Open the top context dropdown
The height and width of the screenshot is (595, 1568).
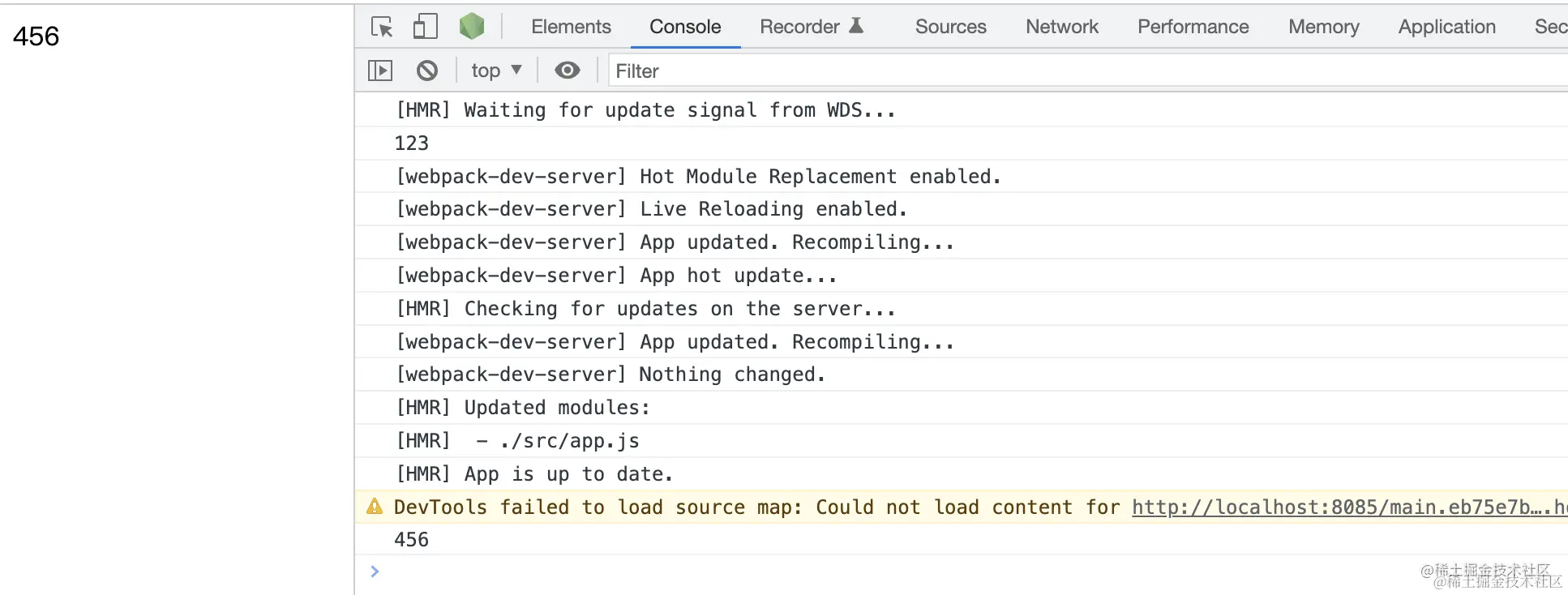pos(496,71)
